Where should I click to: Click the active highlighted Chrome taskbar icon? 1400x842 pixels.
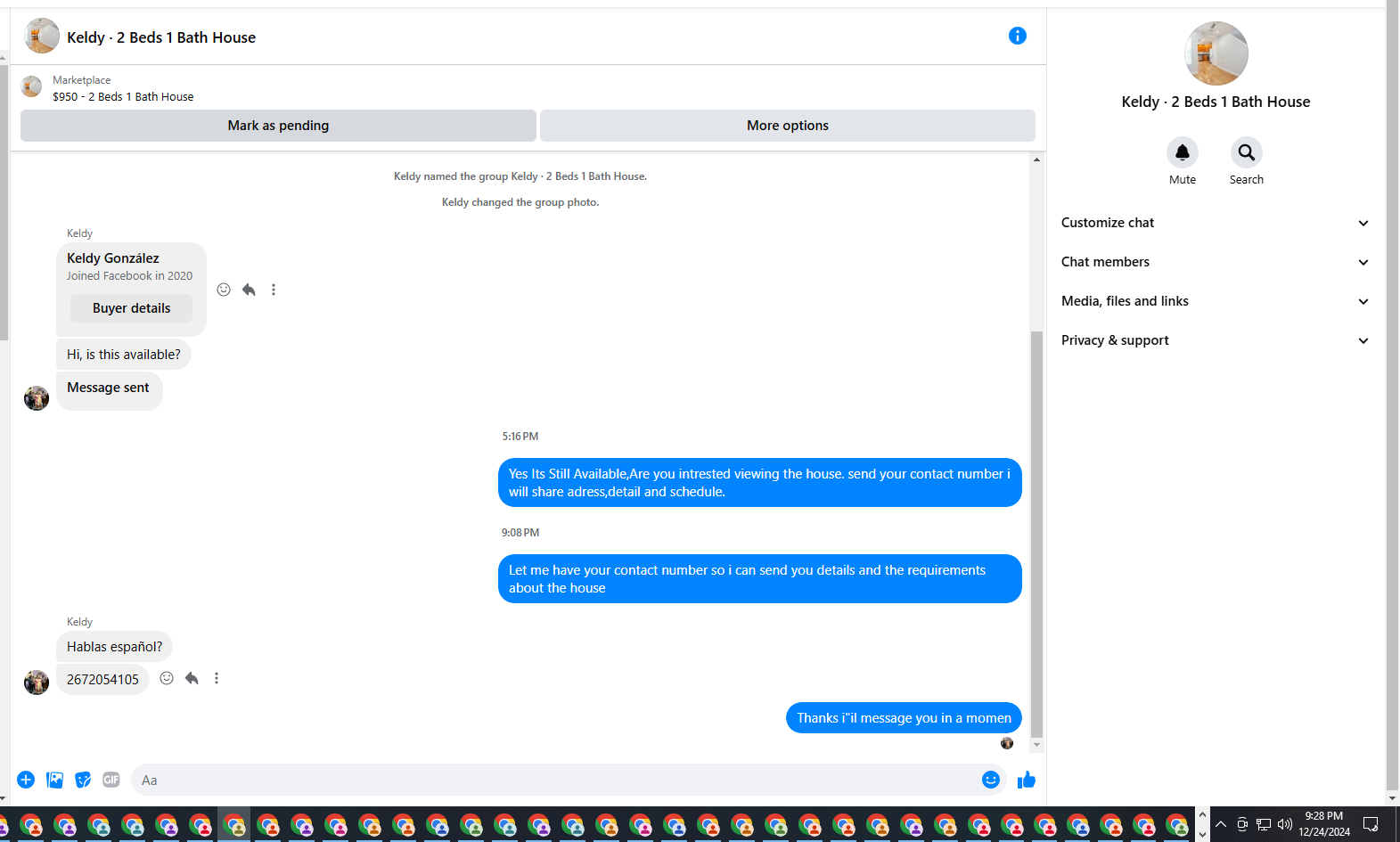[x=234, y=825]
